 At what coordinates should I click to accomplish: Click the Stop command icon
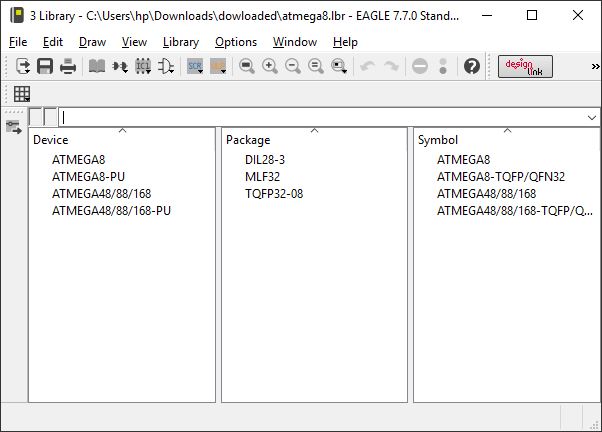pos(420,66)
